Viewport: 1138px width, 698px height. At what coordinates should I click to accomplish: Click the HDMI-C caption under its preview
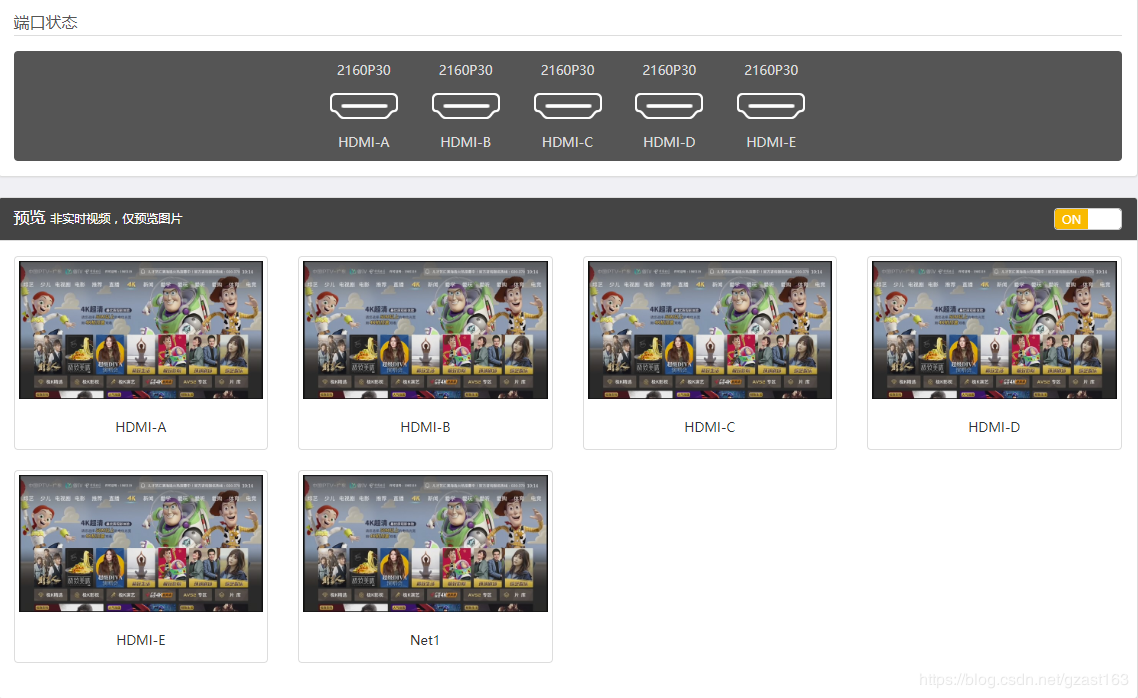pos(710,427)
